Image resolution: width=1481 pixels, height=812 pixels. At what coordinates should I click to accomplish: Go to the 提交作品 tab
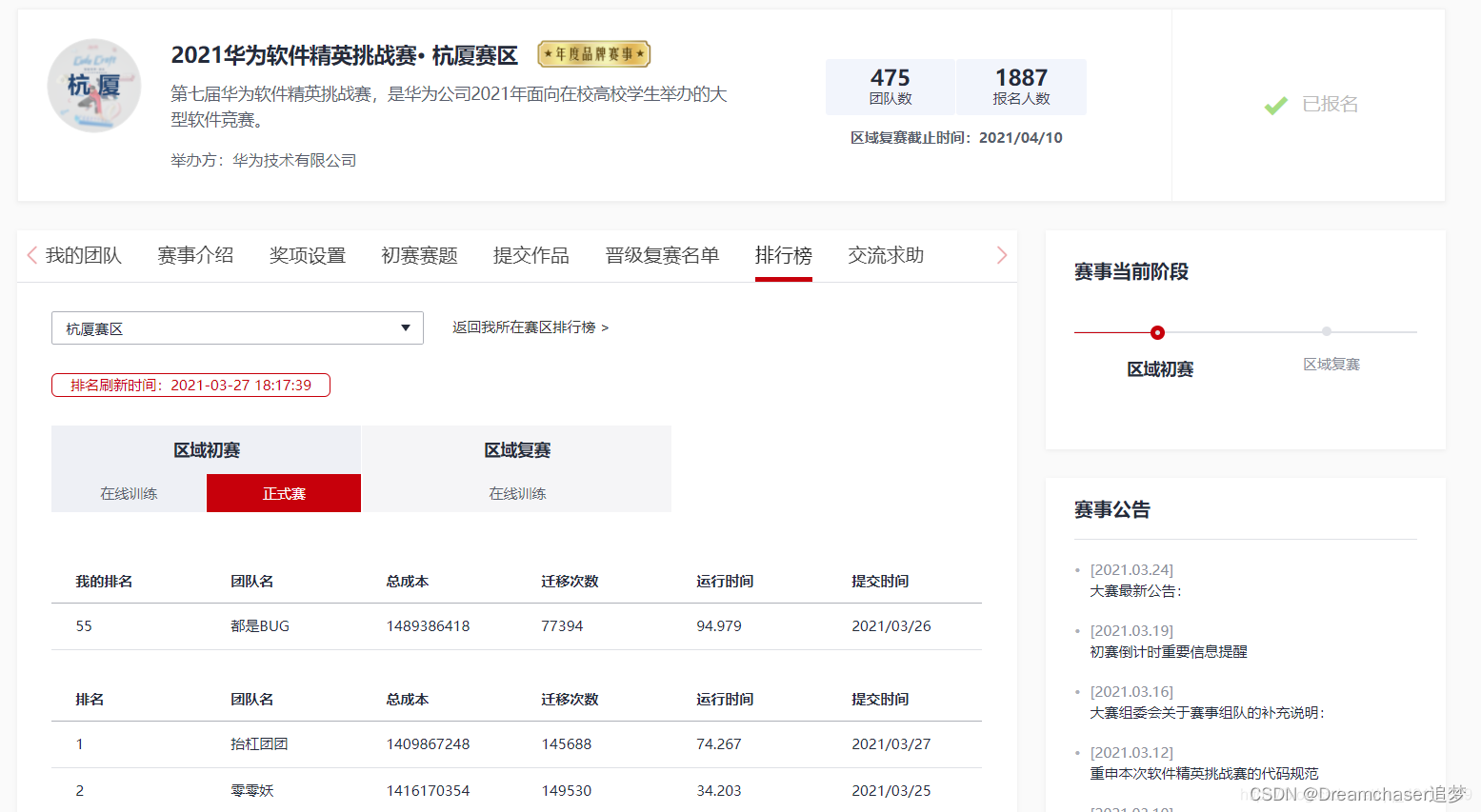(x=531, y=255)
